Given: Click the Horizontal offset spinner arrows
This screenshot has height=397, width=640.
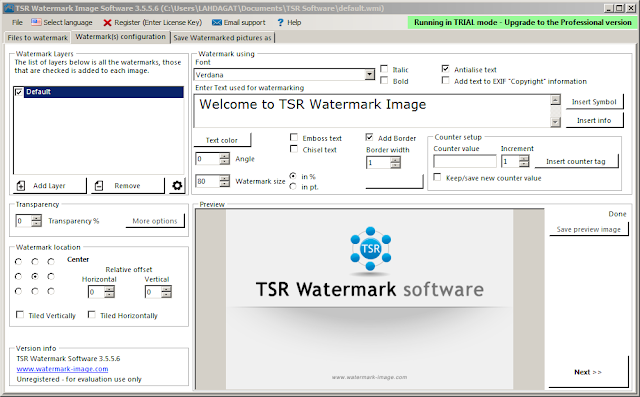Looking at the screenshot, I should tap(109, 292).
